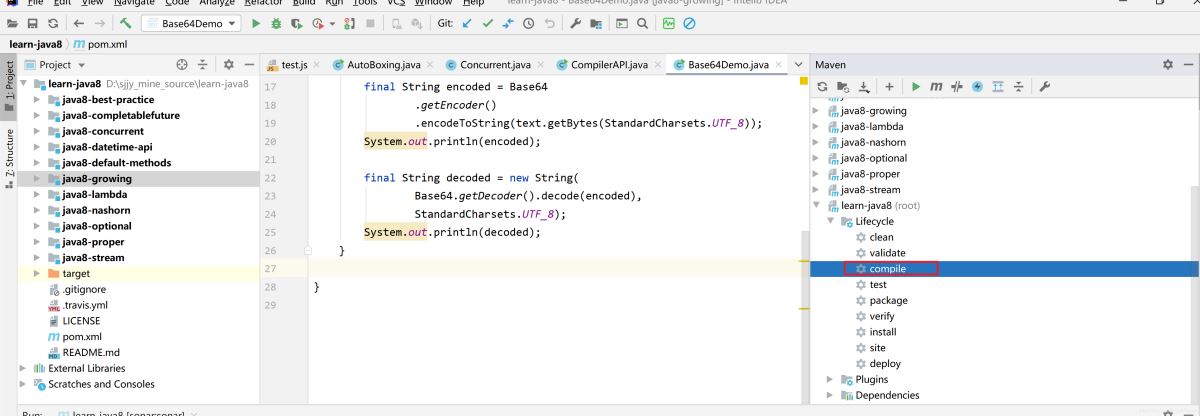Click the Git update project blue arrow
This screenshot has width=1200, height=416.
pos(466,23)
